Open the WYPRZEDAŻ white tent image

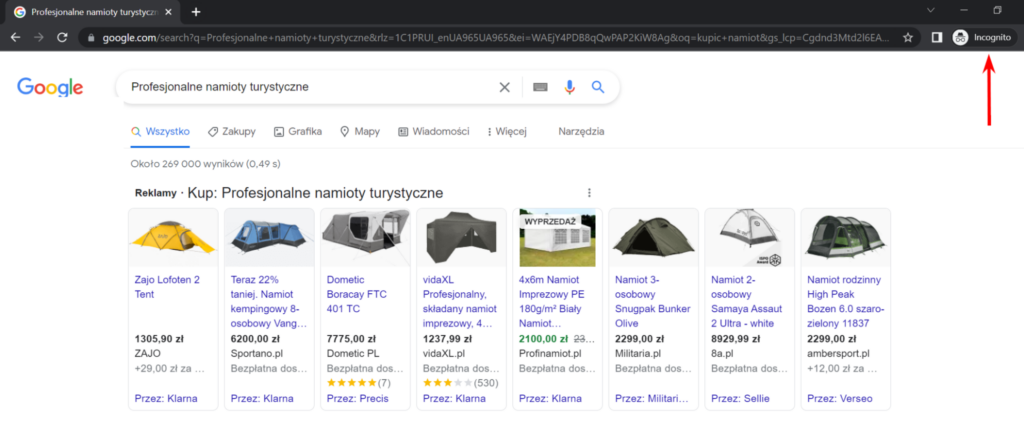557,238
